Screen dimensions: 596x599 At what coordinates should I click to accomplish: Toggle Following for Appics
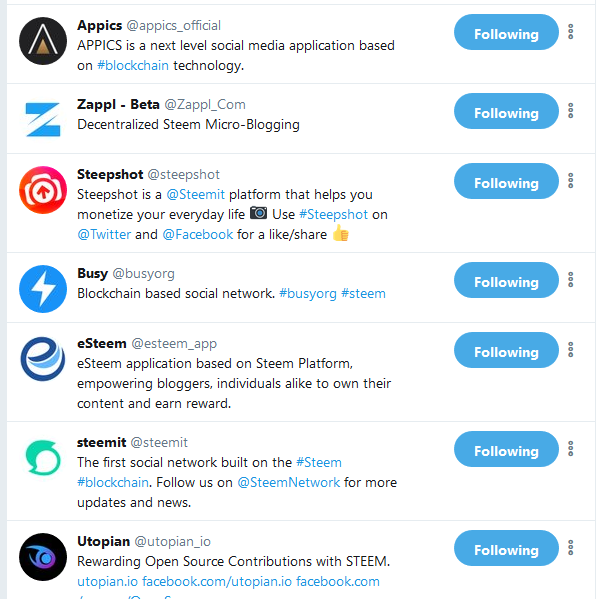(506, 32)
